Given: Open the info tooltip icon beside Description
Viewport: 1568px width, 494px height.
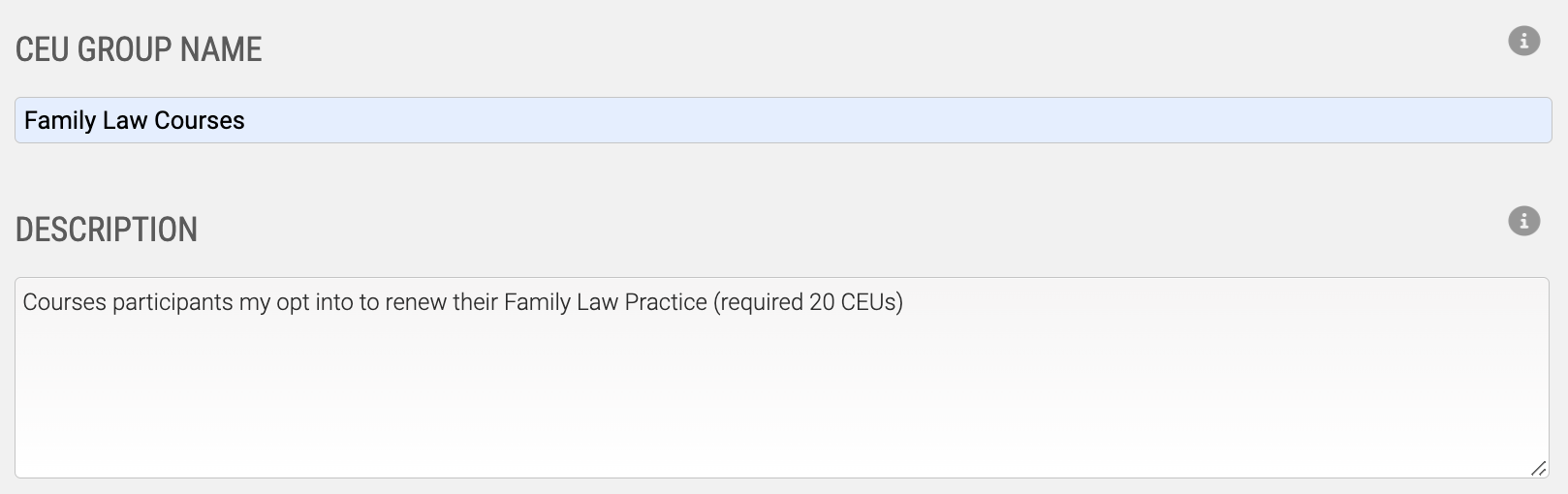Looking at the screenshot, I should tap(1523, 221).
